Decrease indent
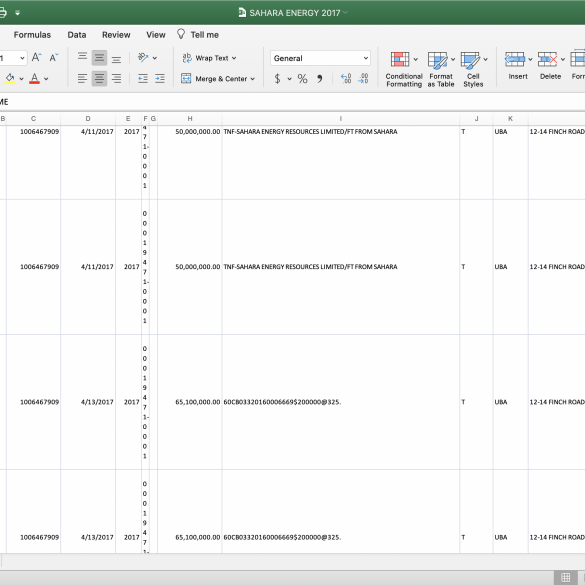The image size is (585, 585). pos(143,78)
